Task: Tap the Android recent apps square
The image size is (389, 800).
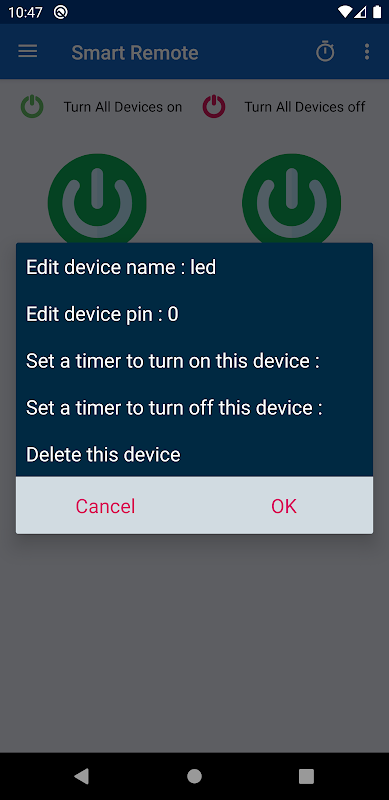Action: [x=306, y=776]
